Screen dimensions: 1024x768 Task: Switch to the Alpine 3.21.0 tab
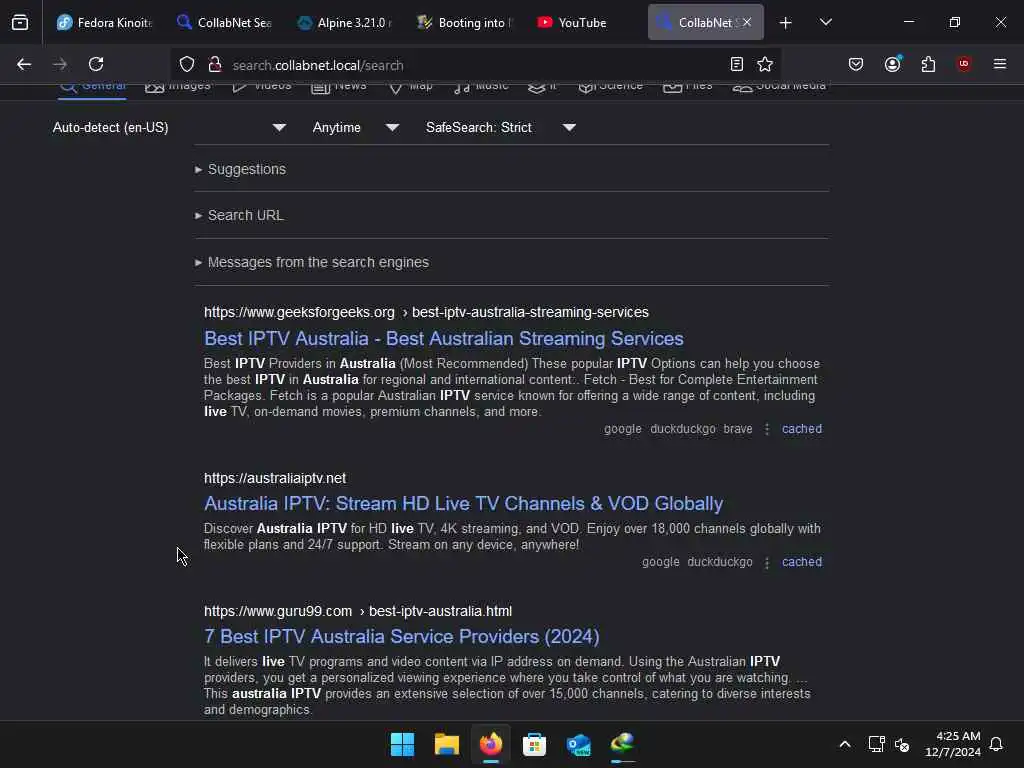[344, 23]
